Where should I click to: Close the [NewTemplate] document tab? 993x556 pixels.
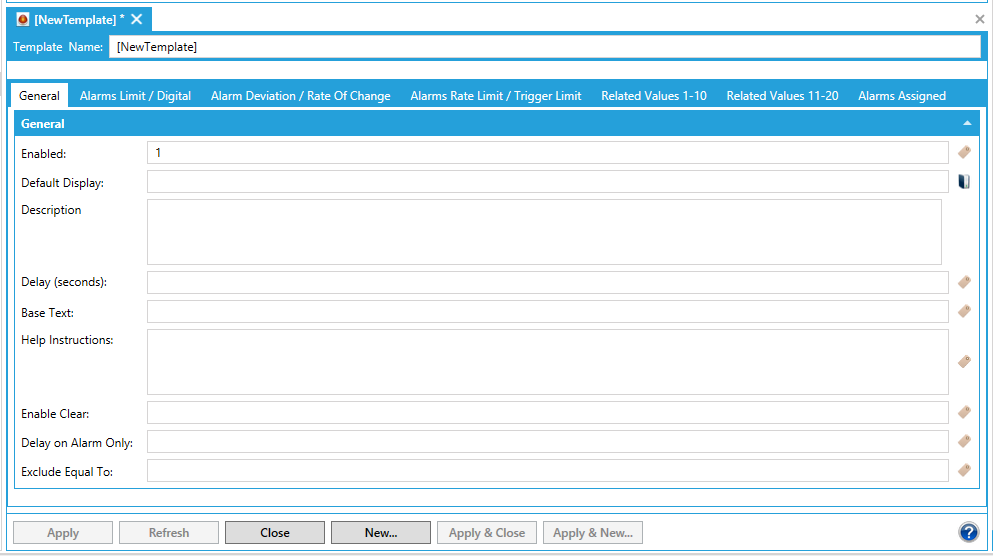(137, 19)
